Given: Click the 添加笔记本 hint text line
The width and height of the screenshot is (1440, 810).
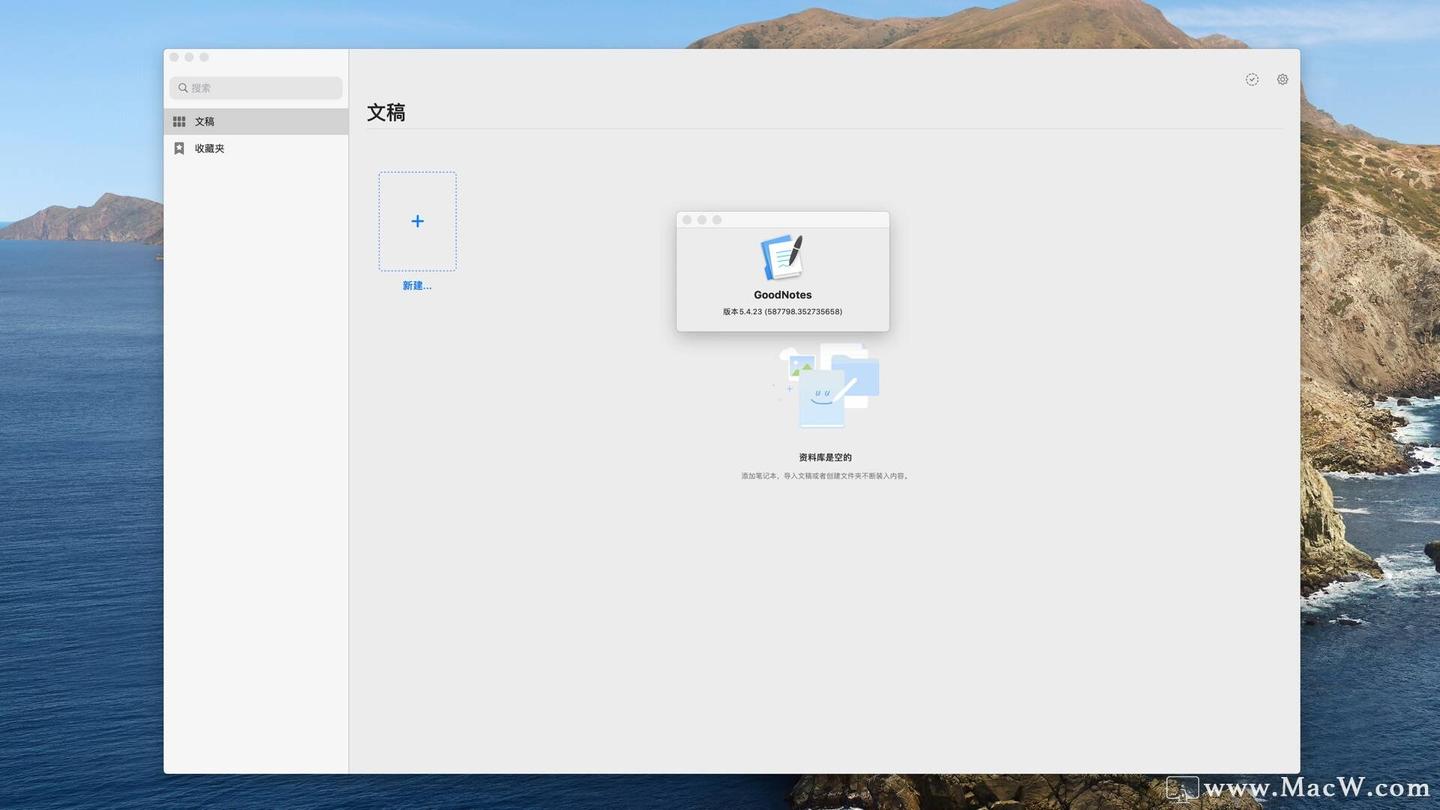Looking at the screenshot, I should [x=825, y=476].
